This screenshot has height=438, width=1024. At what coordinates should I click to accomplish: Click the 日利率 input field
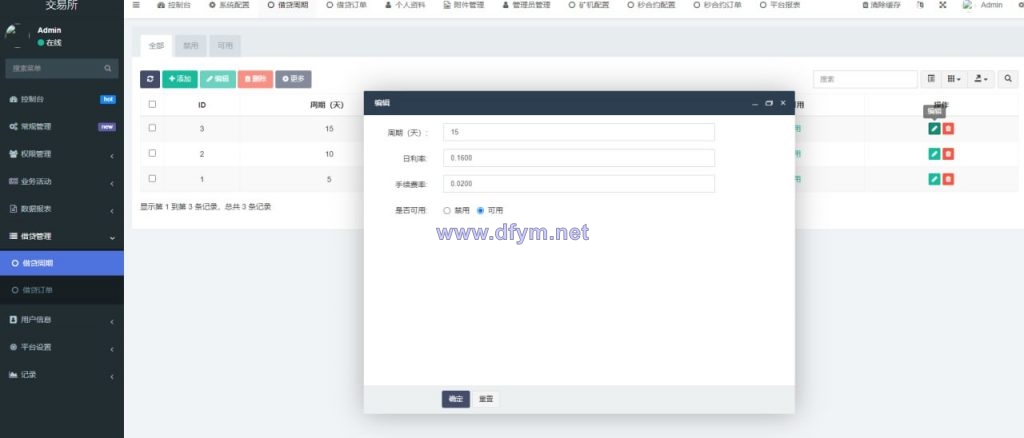point(579,158)
